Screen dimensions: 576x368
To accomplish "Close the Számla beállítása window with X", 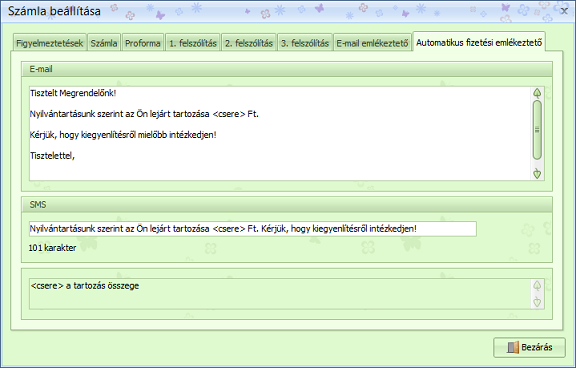I will [564, 11].
